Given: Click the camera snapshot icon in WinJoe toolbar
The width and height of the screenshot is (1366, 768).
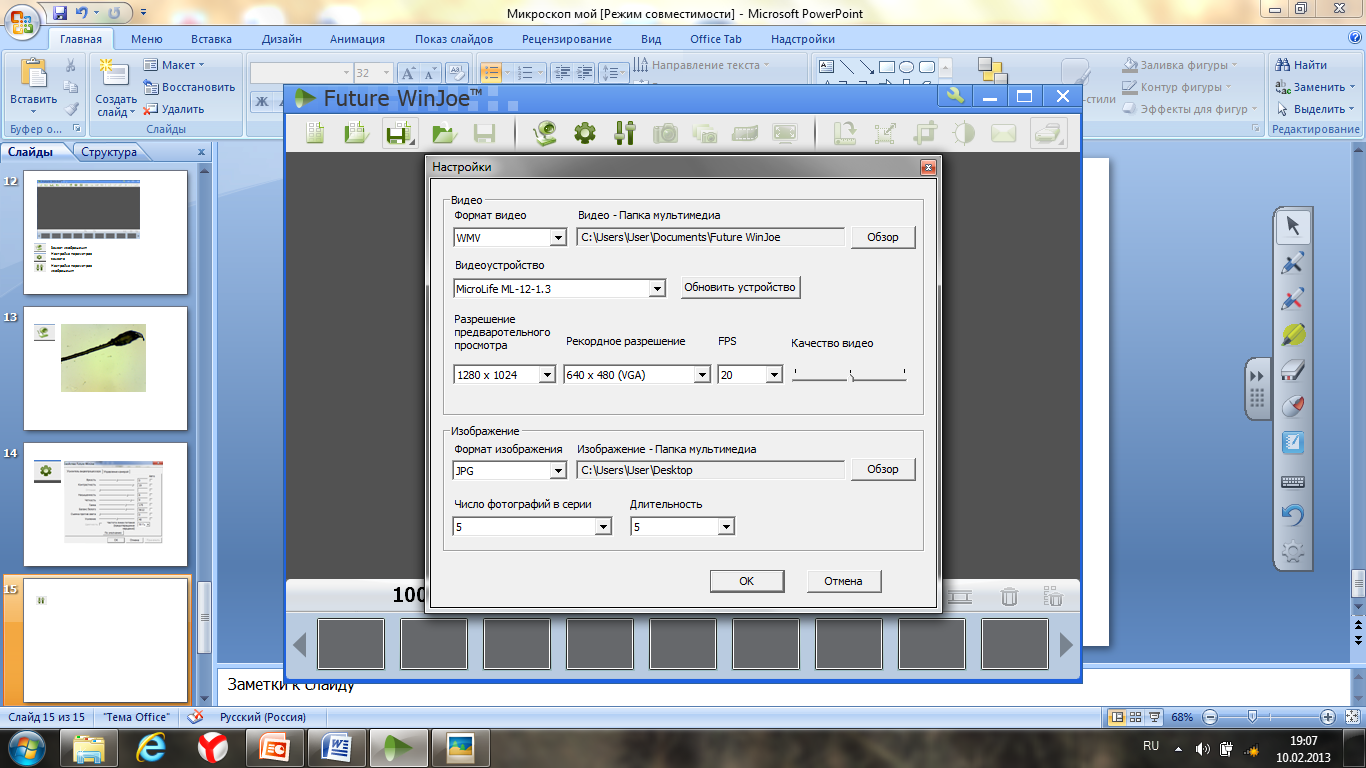Looking at the screenshot, I should 665,133.
